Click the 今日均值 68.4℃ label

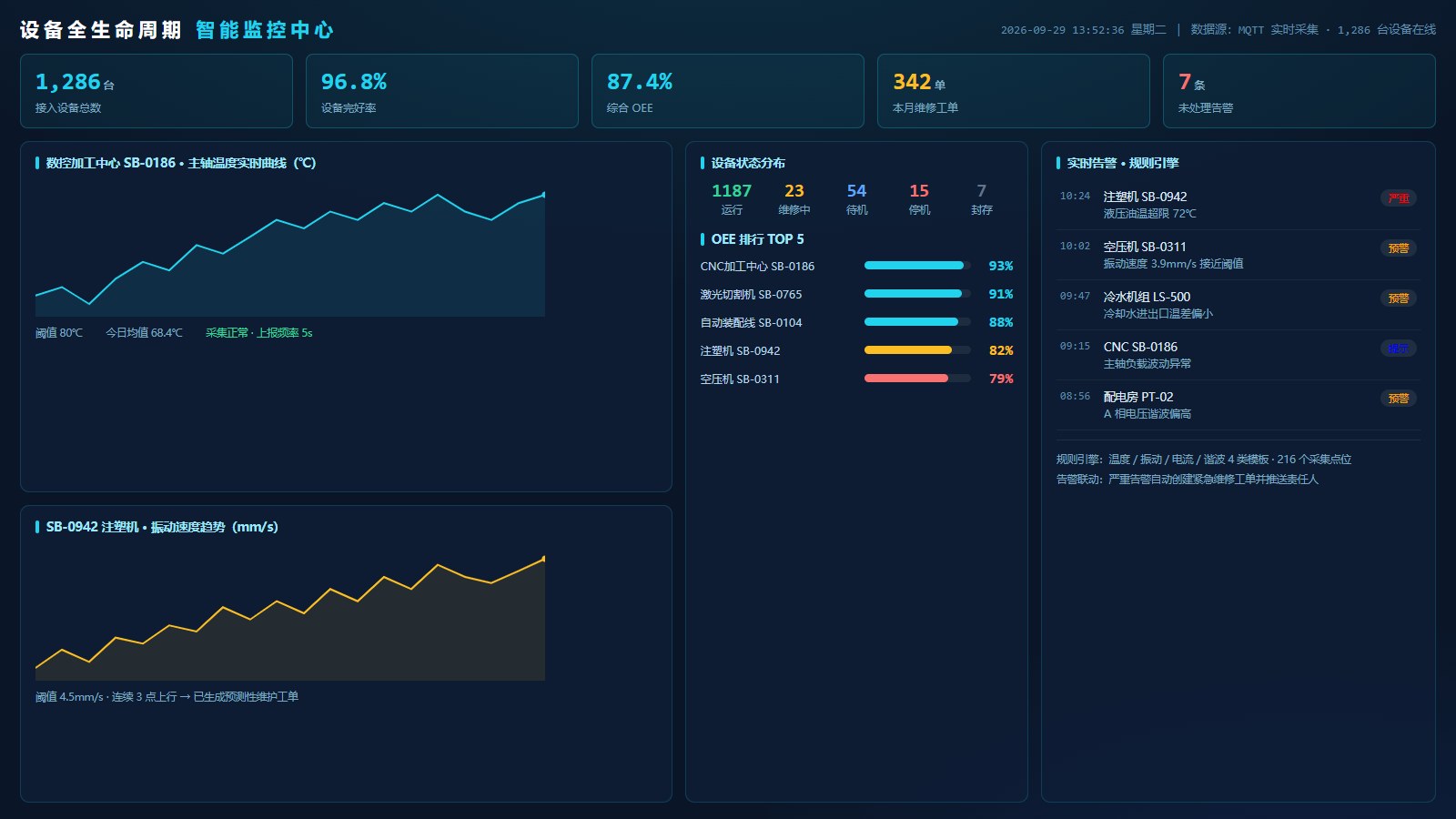(x=144, y=333)
